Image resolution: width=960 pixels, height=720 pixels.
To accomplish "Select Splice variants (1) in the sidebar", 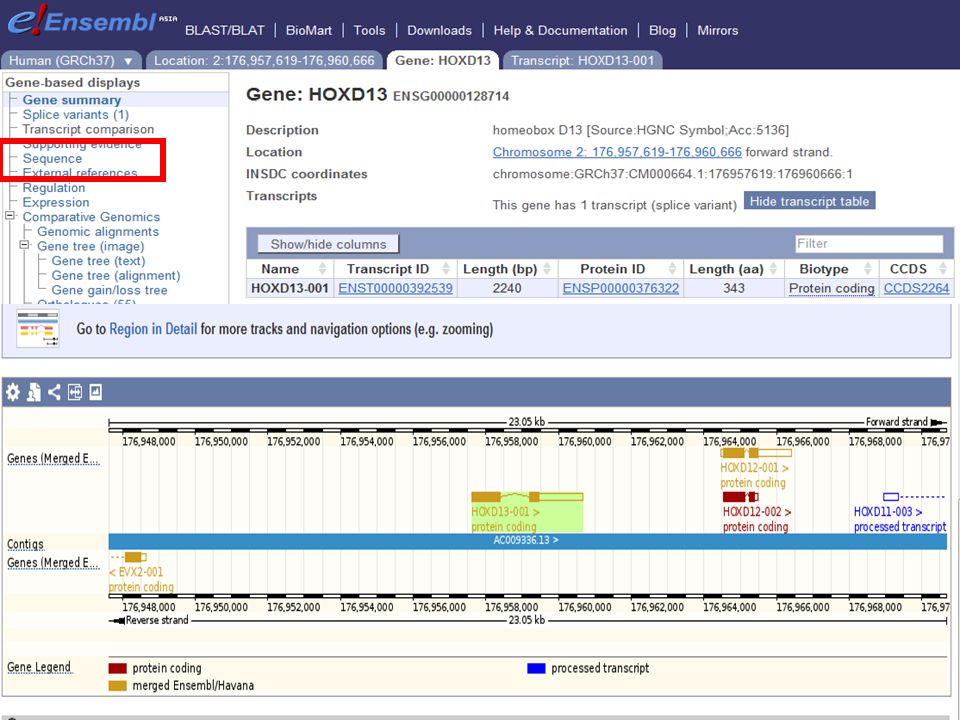I will point(76,114).
